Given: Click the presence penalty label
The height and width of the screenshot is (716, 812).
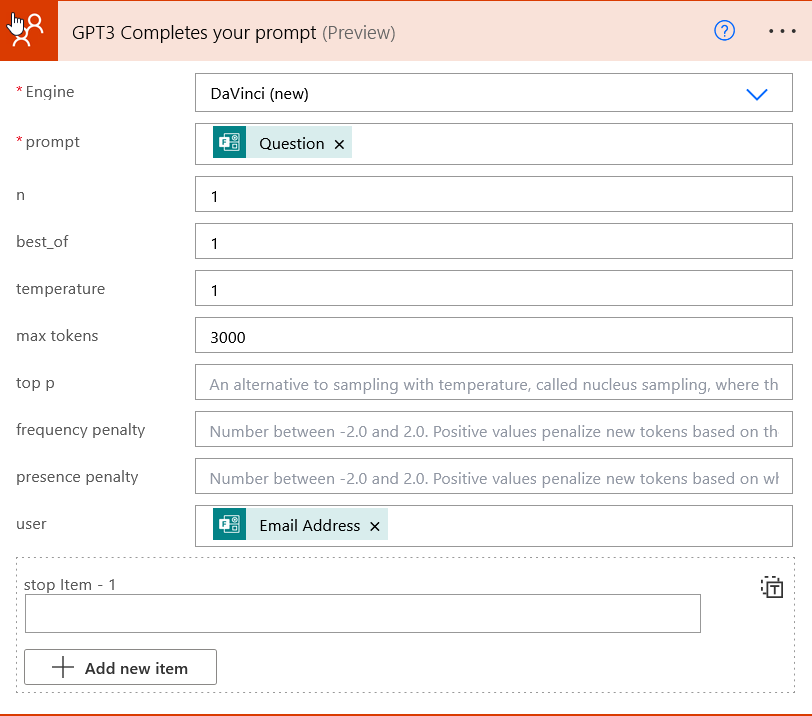Looking at the screenshot, I should [x=77, y=477].
